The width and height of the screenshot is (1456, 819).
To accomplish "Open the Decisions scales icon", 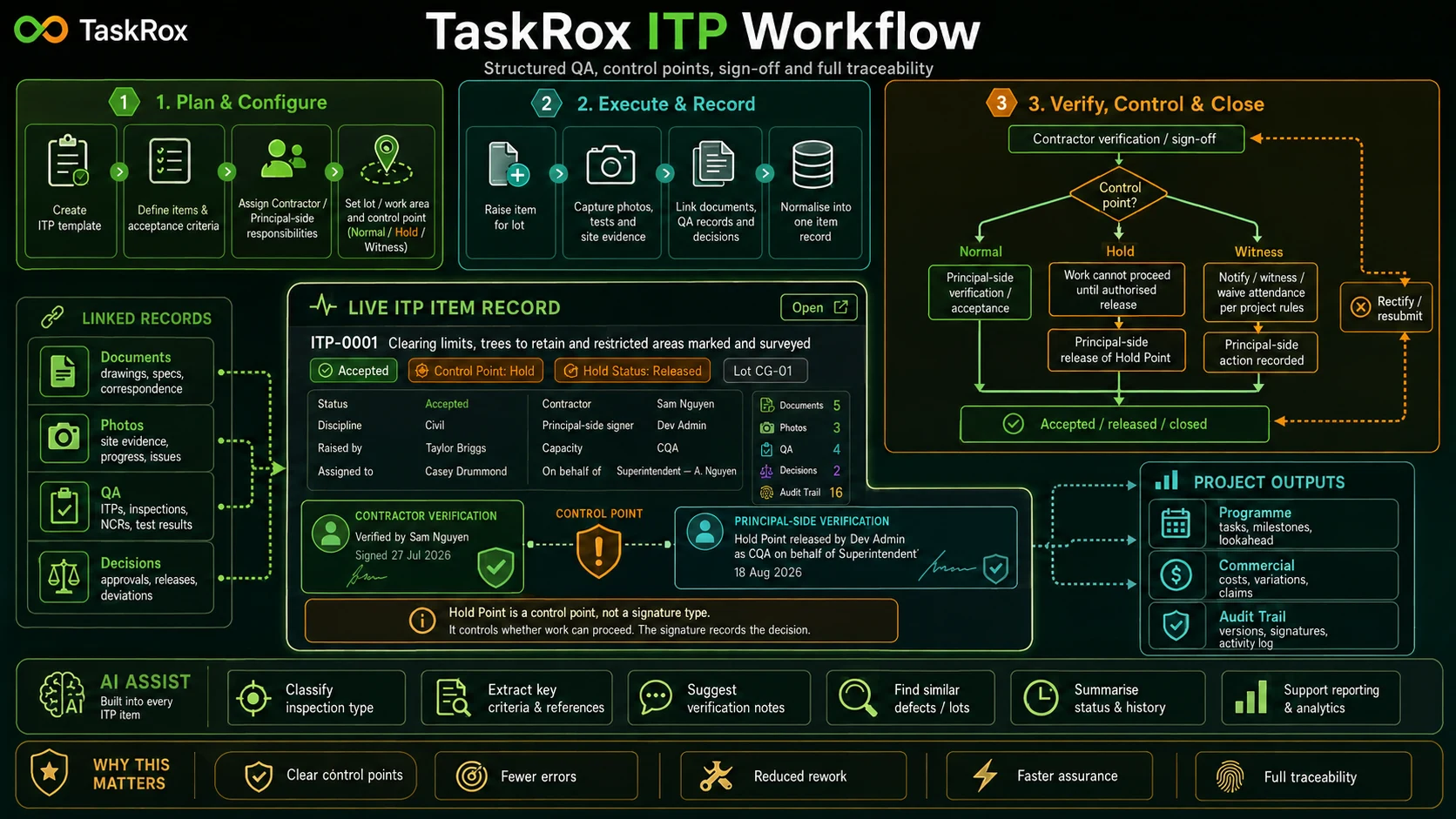I will [x=64, y=576].
